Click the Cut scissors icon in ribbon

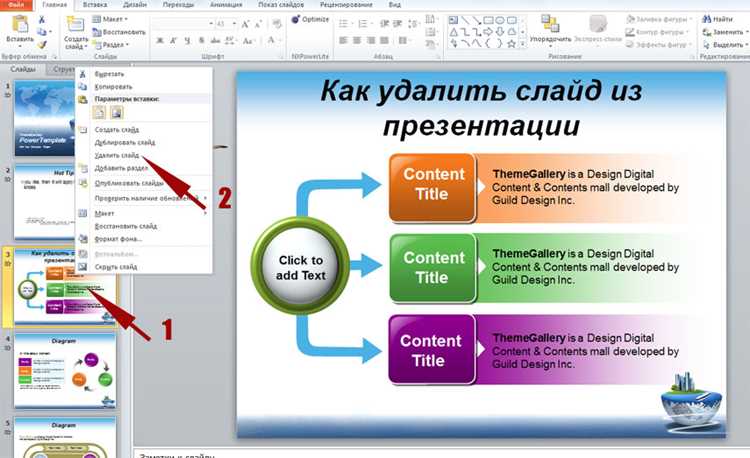[x=42, y=20]
